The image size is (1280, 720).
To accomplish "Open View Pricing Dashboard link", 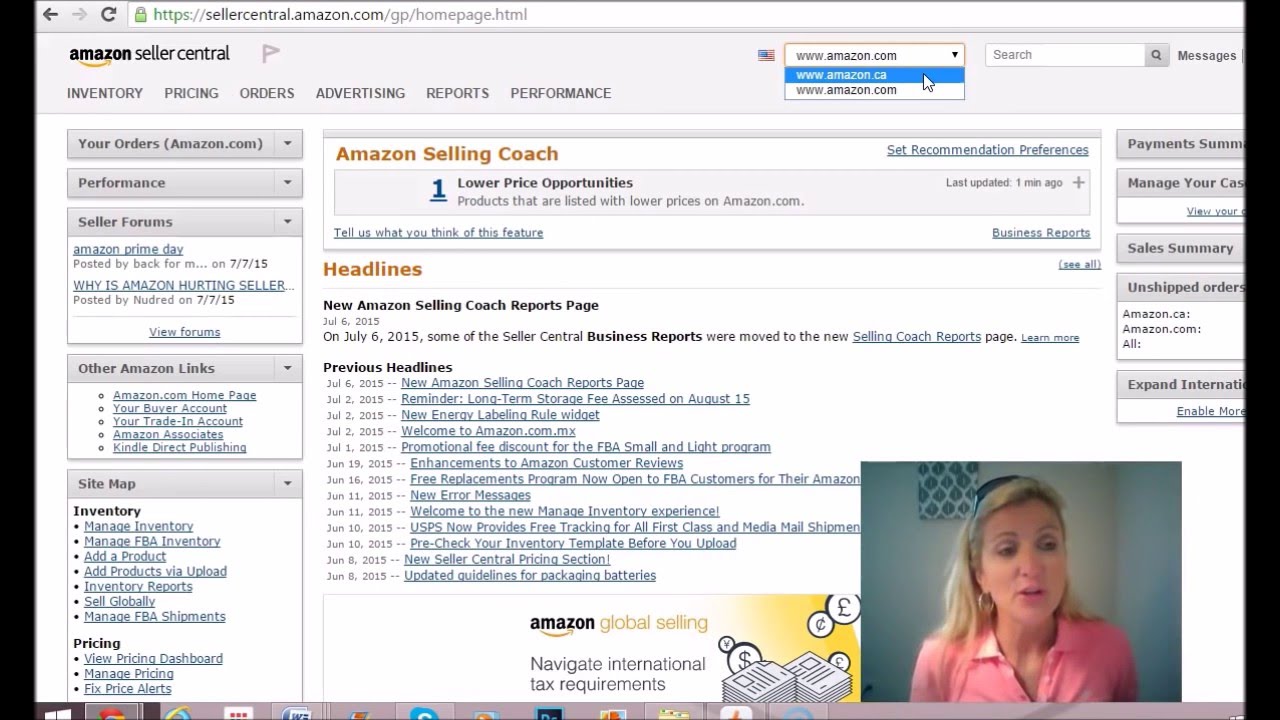I will click(x=153, y=658).
